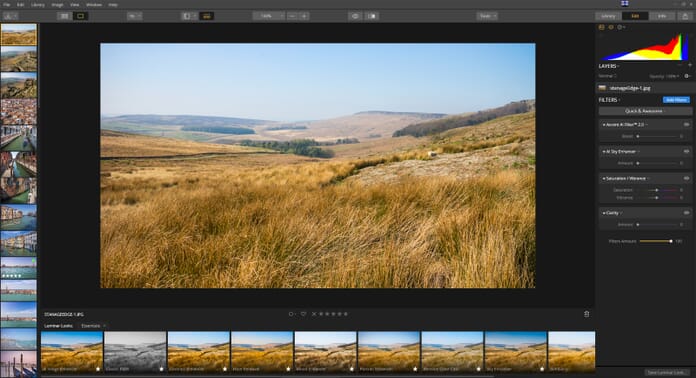Toggle side panel layout icon in toolbar
This screenshot has width=696, height=378.
190,16
